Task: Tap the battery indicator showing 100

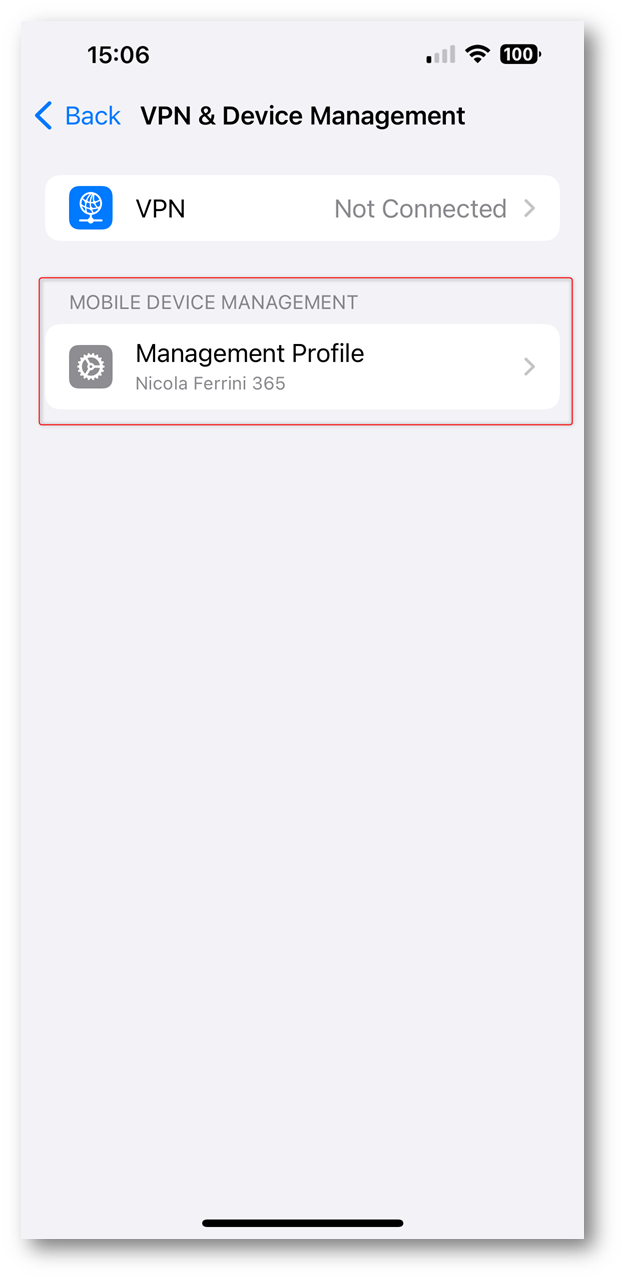Action: coord(520,55)
